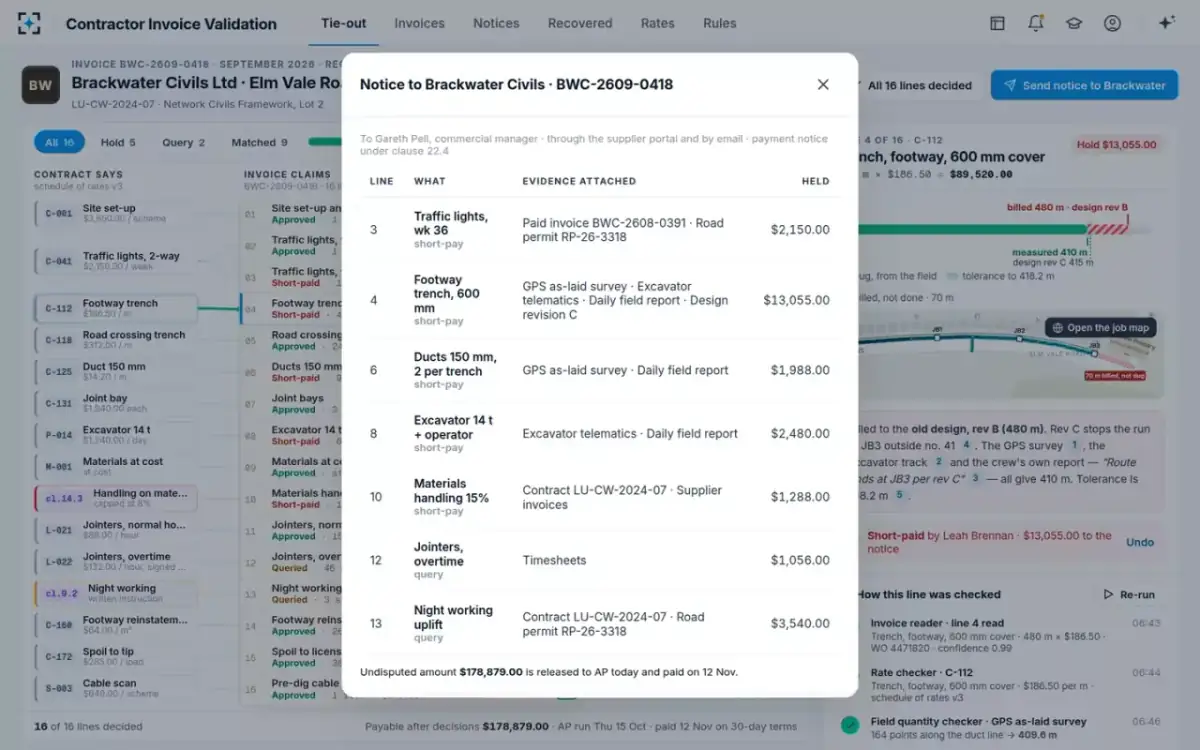Click notice row 3 Traffic lights, wk 36
Screen dimensions: 1200x750
coord(600,230)
